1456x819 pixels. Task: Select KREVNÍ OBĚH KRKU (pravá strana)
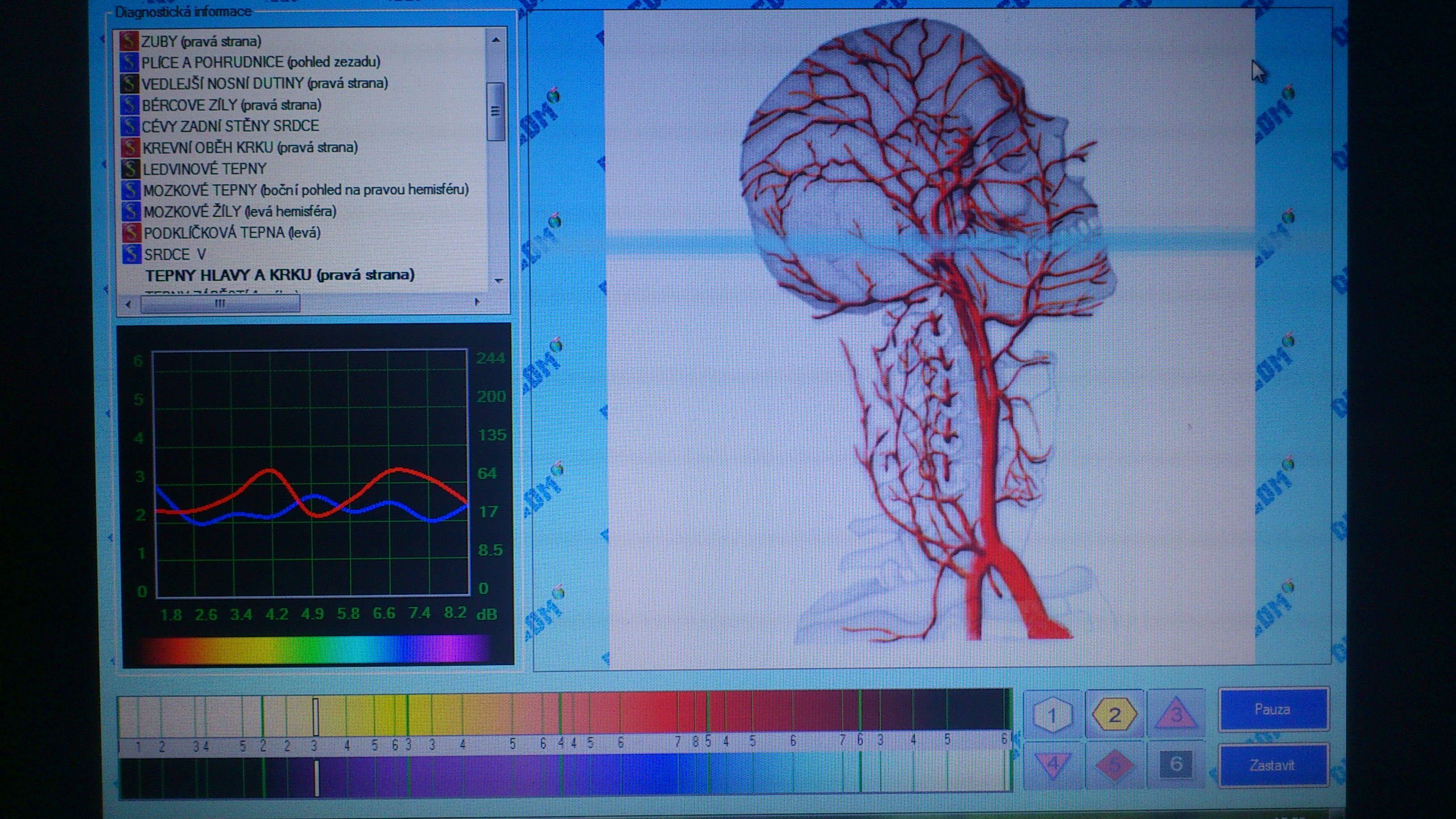[250, 147]
